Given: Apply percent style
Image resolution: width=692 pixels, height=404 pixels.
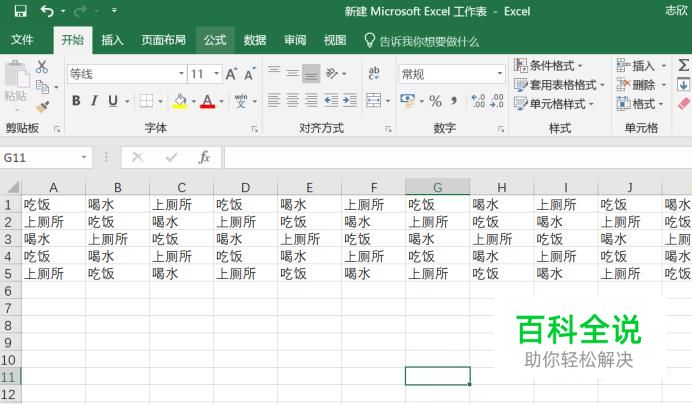Looking at the screenshot, I should click(x=435, y=101).
